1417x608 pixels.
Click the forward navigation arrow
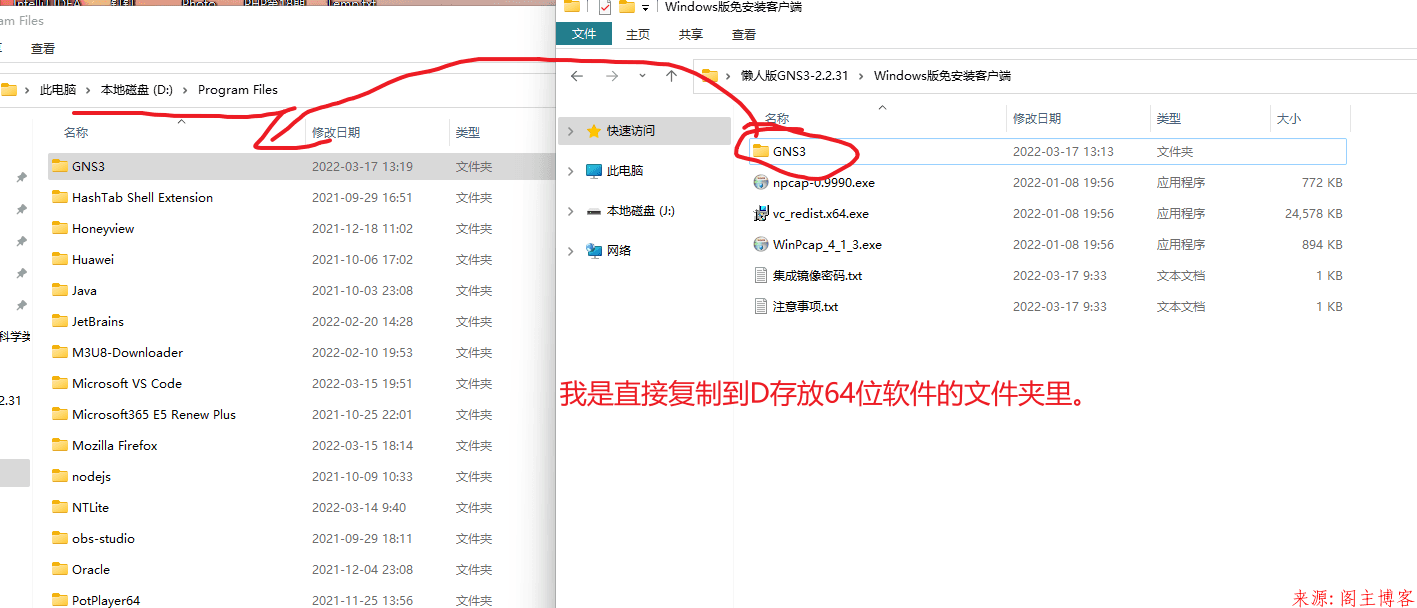point(612,75)
